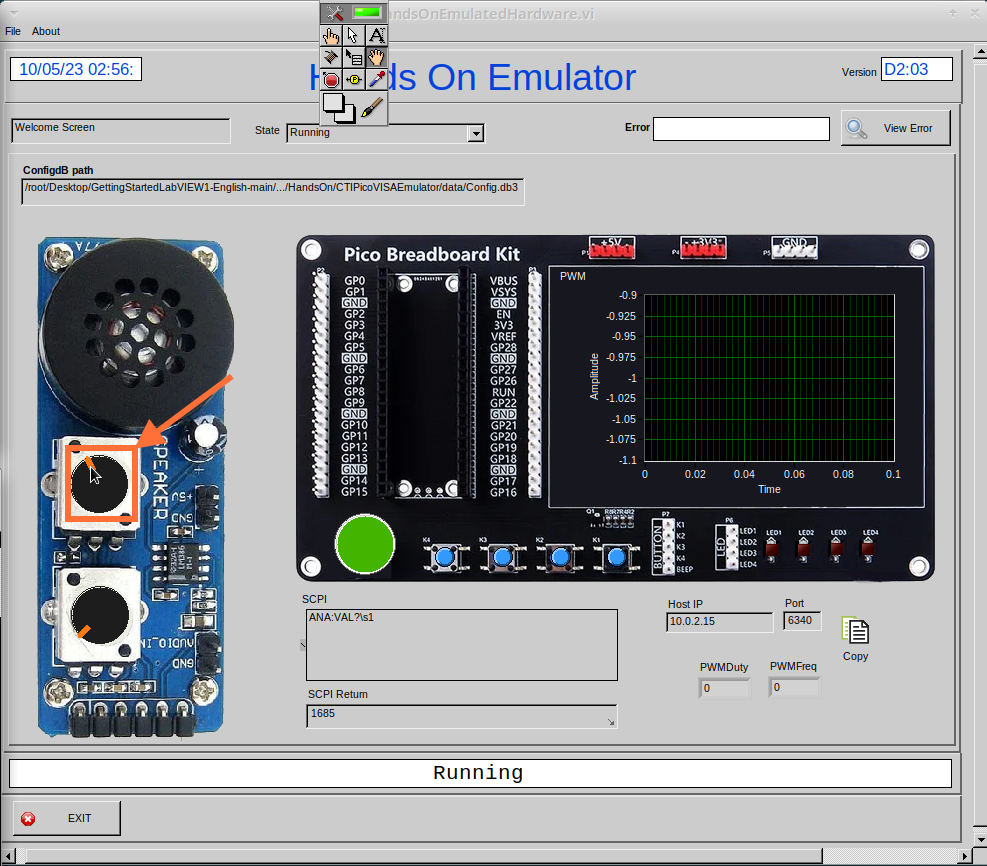Screen dimensions: 987x866
Task: Click the horizontal scrollbar left arrow
Action: pos(8,857)
